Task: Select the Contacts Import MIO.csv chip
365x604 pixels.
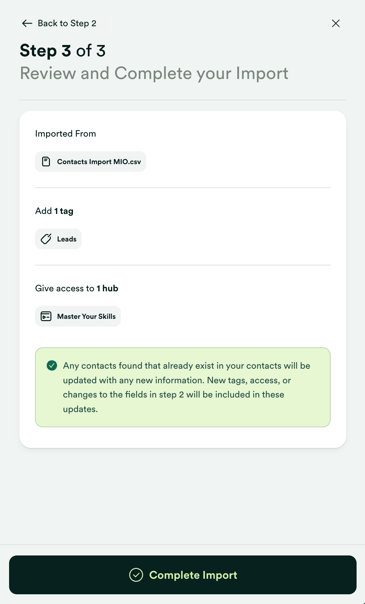Action: click(x=90, y=162)
